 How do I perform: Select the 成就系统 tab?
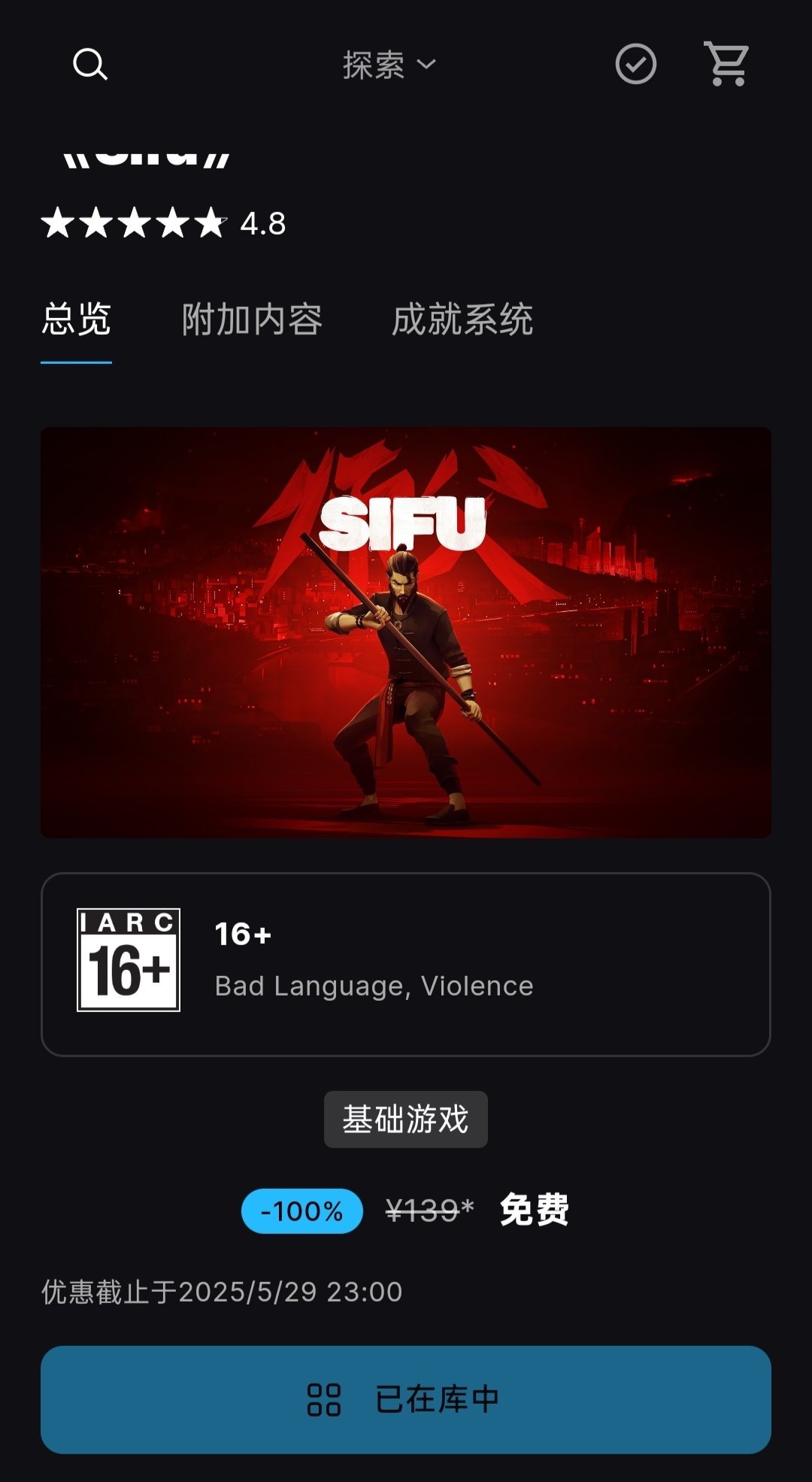(462, 320)
